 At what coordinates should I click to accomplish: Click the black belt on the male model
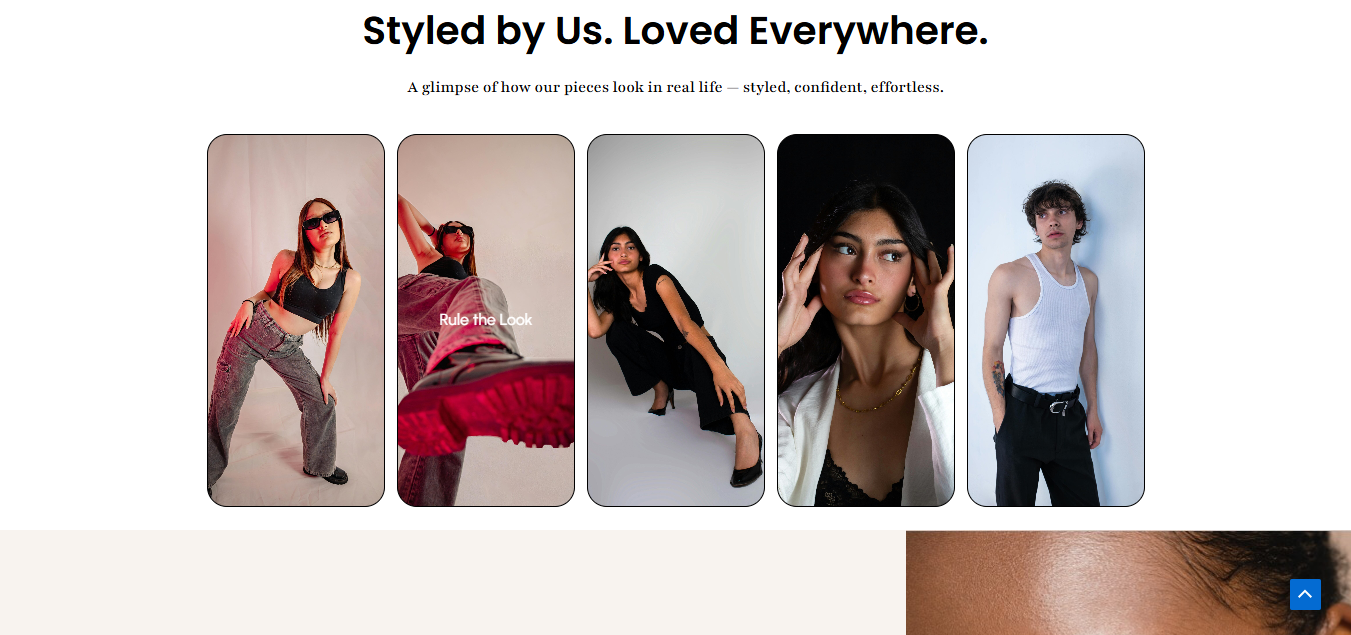[1045, 398]
